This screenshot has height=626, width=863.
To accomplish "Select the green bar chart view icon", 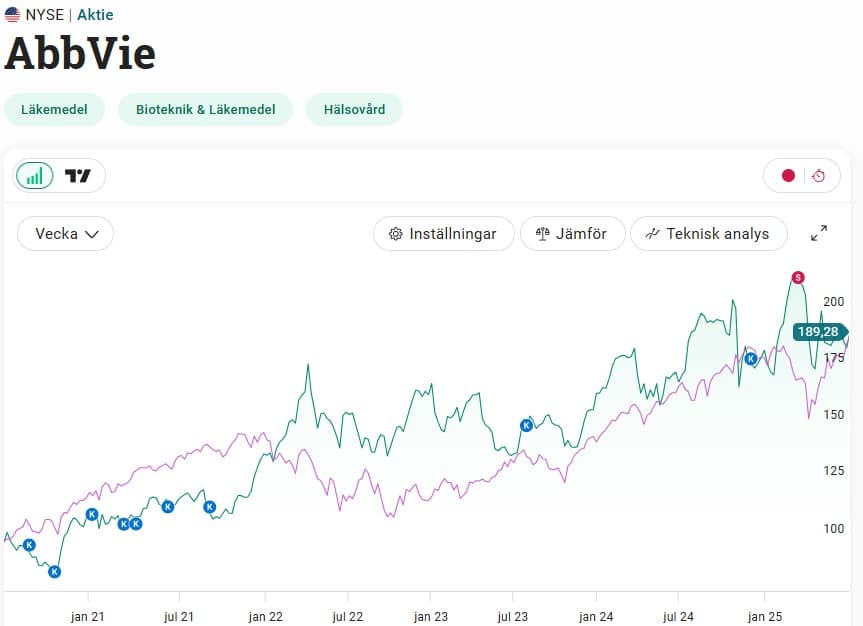I will tap(35, 176).
